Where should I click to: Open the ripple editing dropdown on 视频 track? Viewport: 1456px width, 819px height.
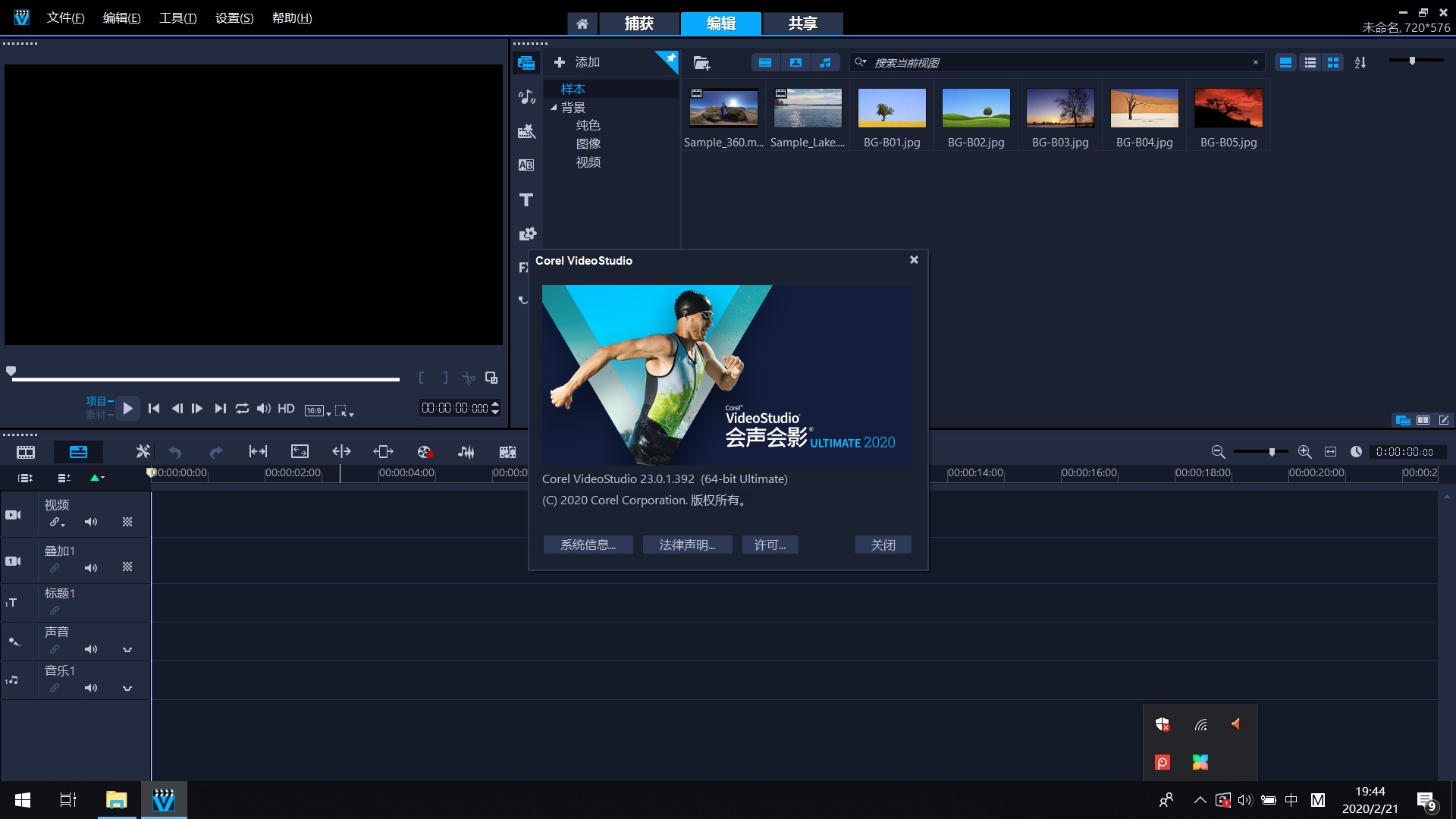tap(58, 522)
